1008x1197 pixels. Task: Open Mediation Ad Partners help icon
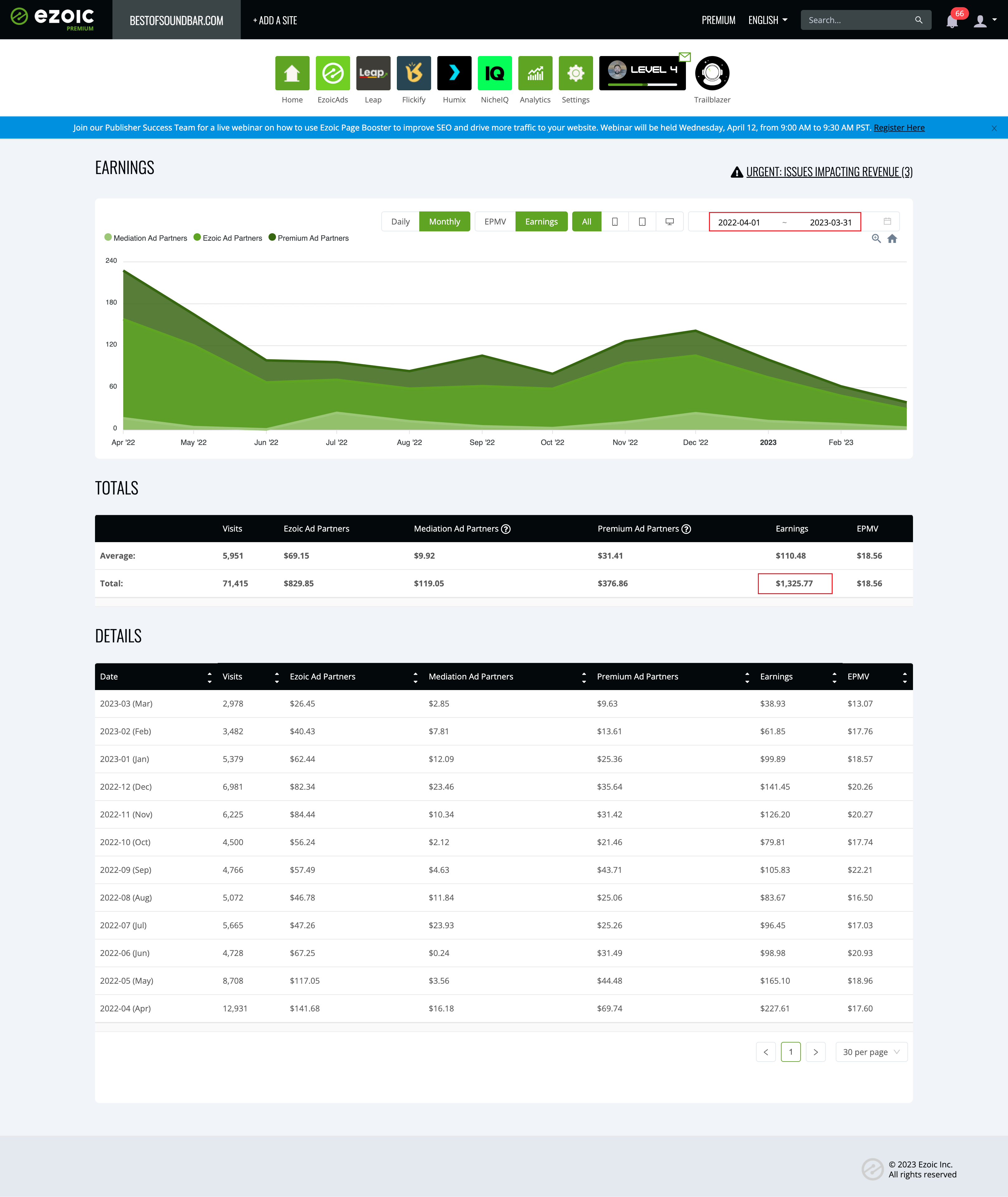pos(506,529)
